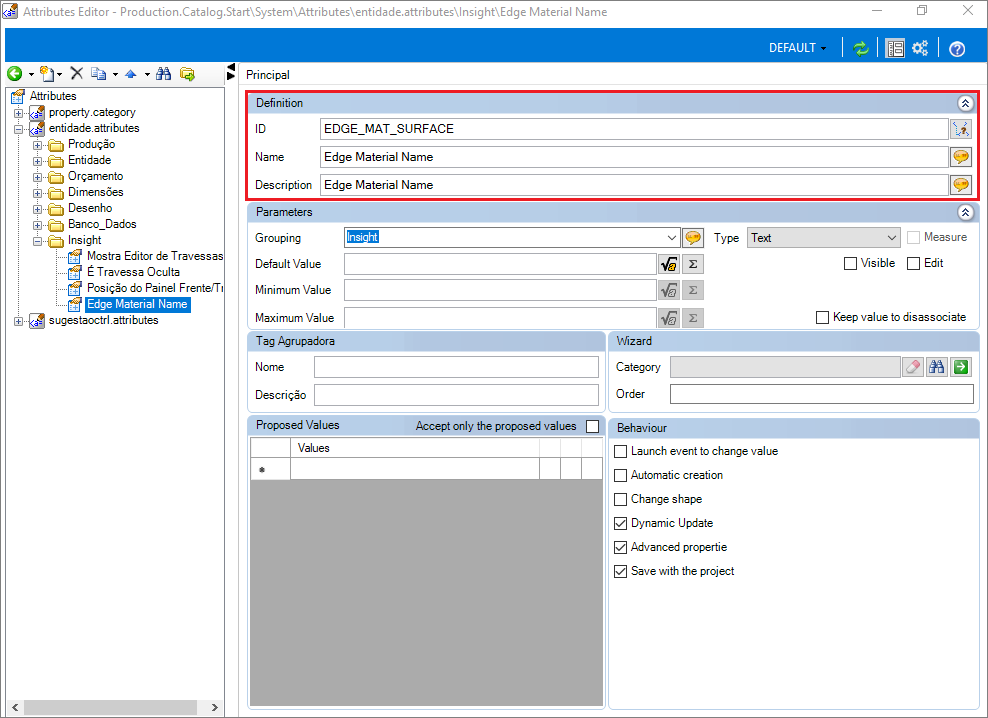This screenshot has width=988, height=718.
Task: Click the eraser icon beside Category
Action: (912, 367)
